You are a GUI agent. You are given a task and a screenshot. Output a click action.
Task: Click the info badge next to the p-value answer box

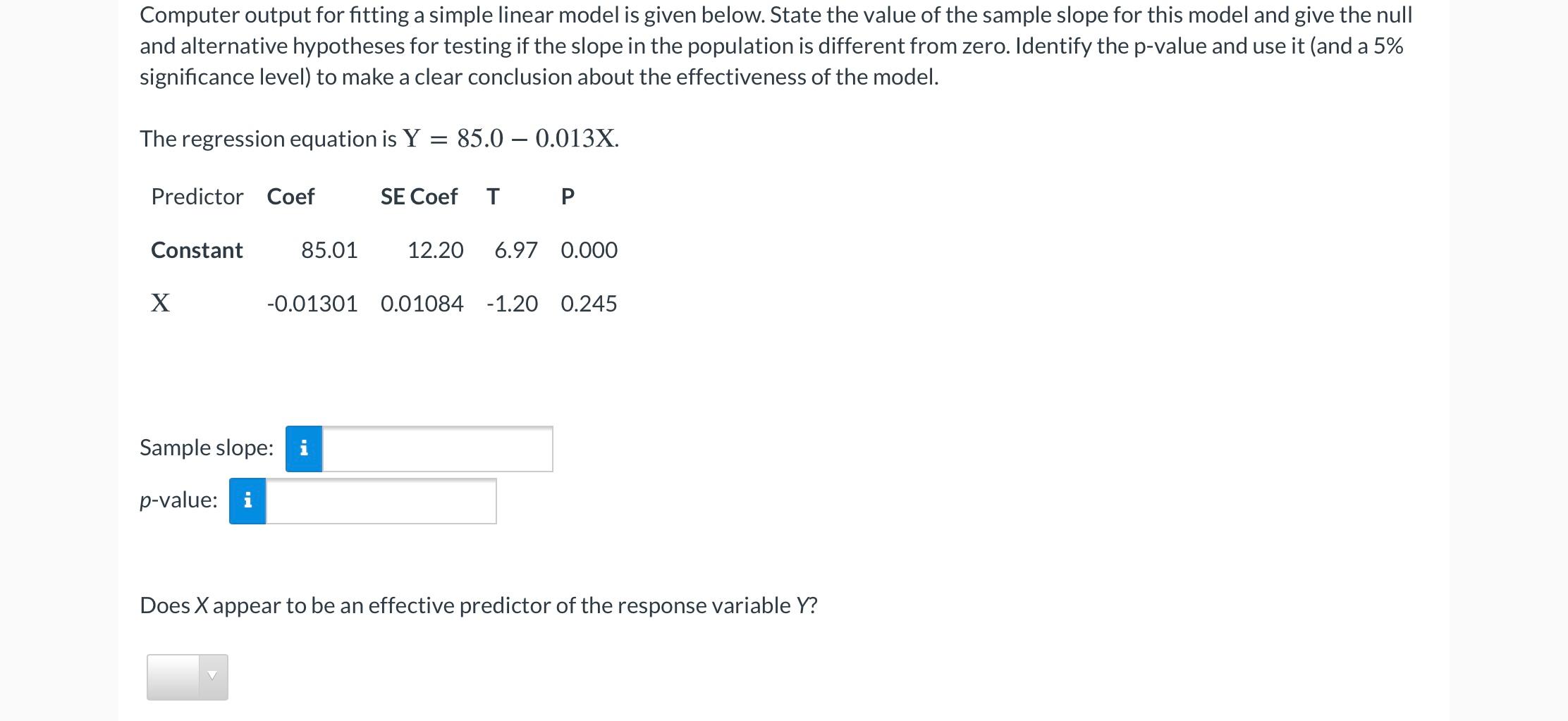click(247, 501)
